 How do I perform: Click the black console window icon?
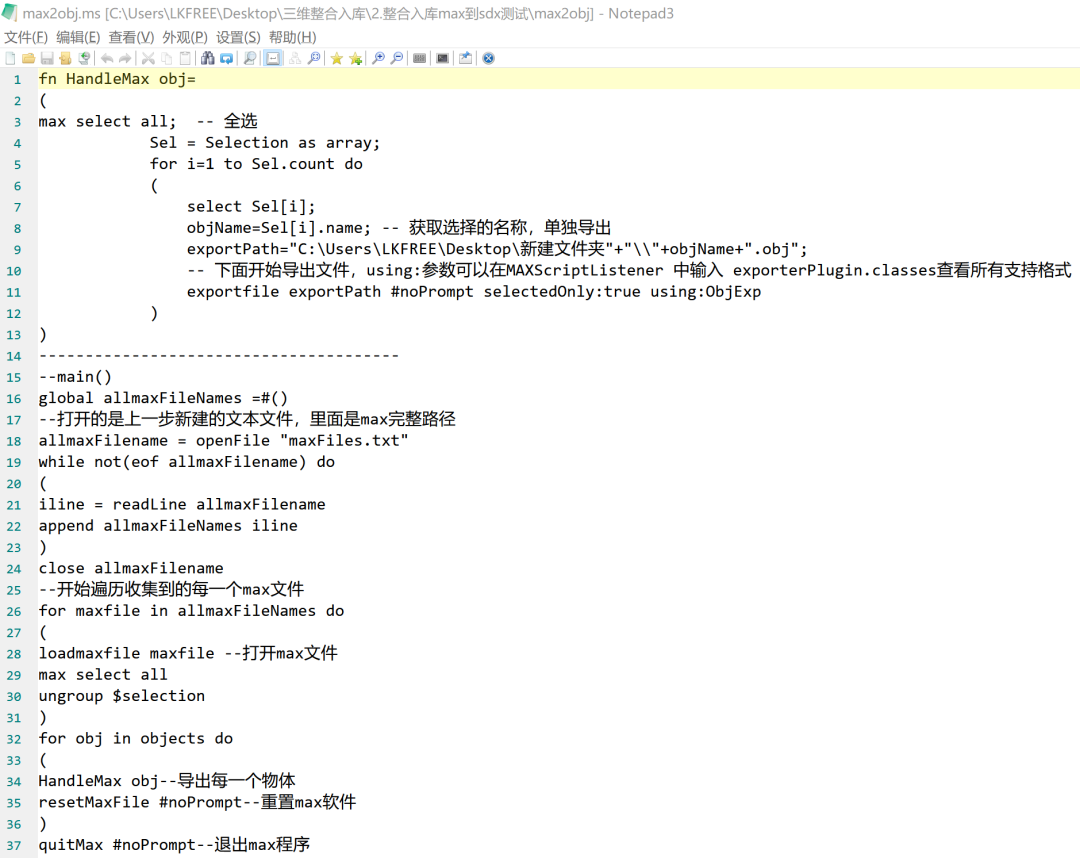(x=443, y=59)
